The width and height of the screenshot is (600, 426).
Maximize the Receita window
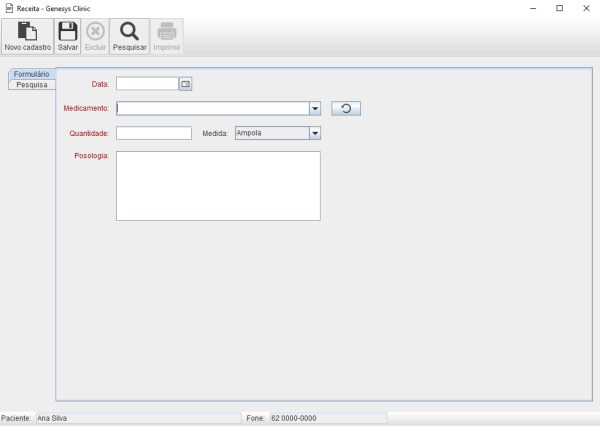point(559,8)
